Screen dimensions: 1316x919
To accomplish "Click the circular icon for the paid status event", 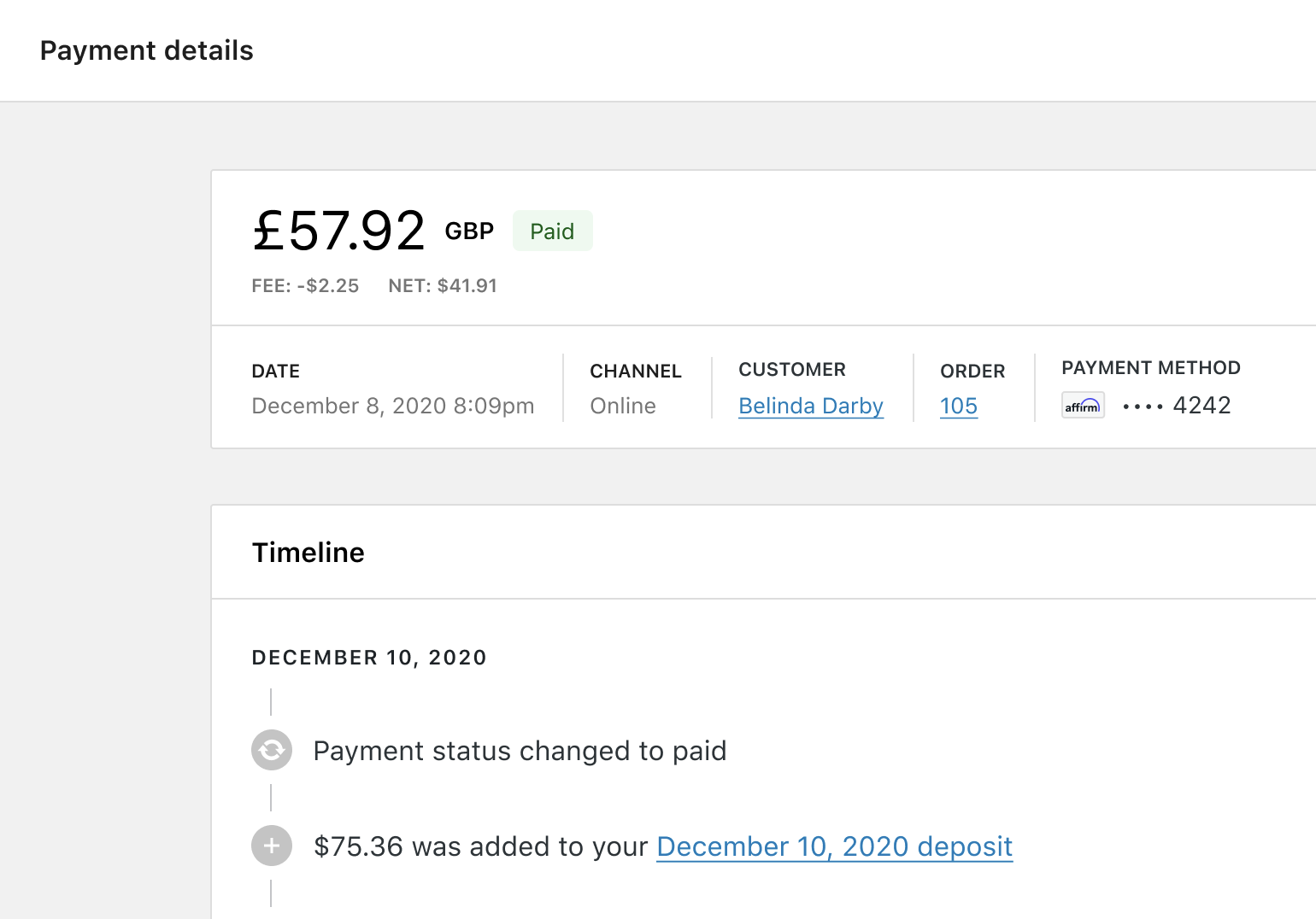I will (x=271, y=750).
